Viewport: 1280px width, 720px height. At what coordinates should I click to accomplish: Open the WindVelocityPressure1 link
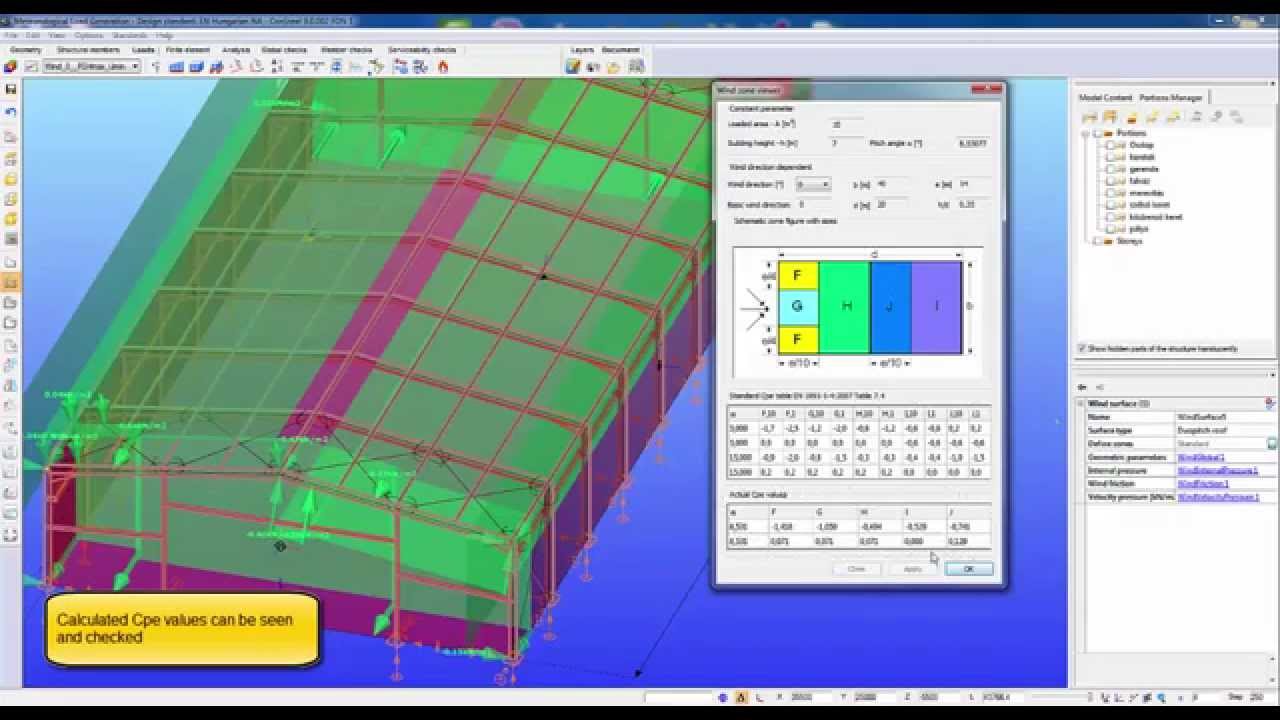[1217, 496]
